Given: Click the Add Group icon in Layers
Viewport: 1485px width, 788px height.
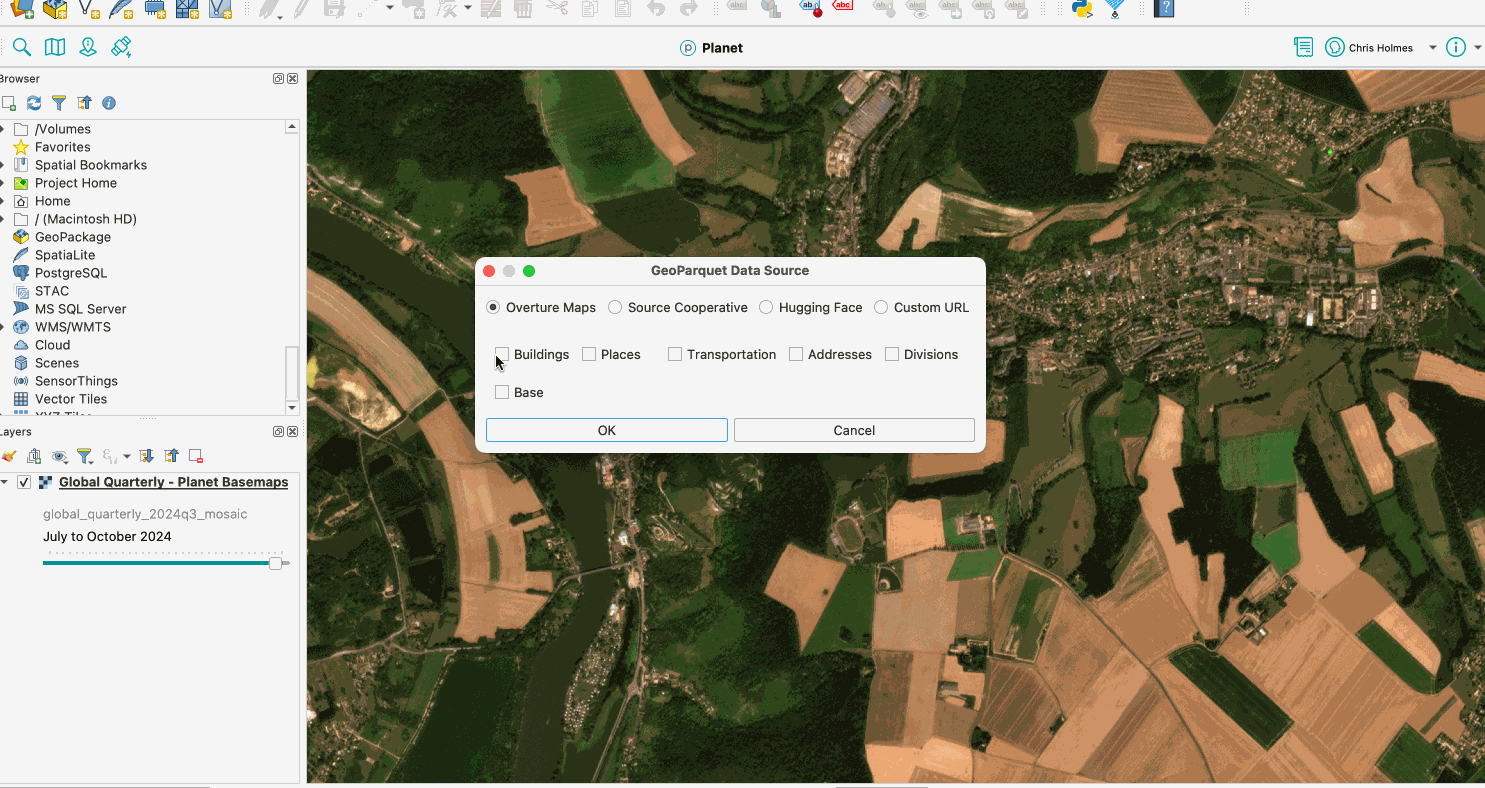Looking at the screenshot, I should coord(34,456).
